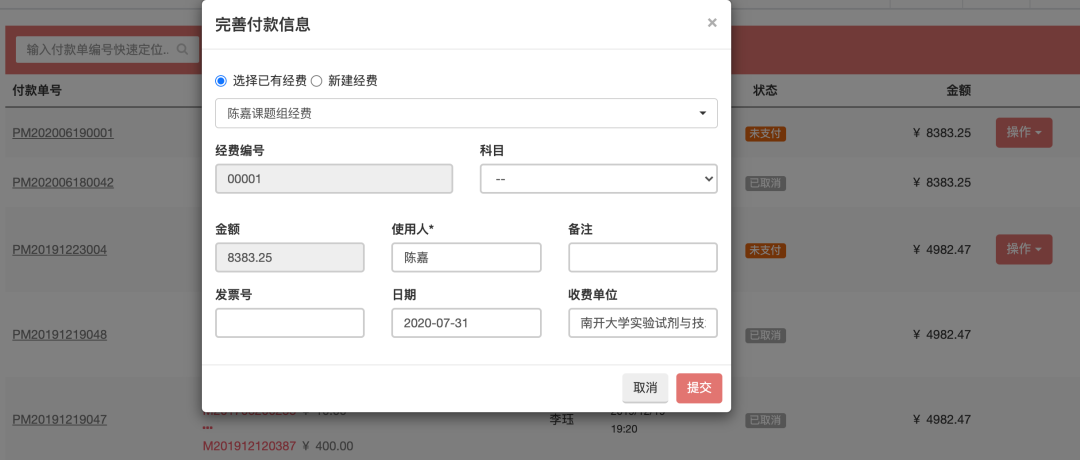Focus the 发票号 input field
This screenshot has width=1080, height=460.
[290, 323]
